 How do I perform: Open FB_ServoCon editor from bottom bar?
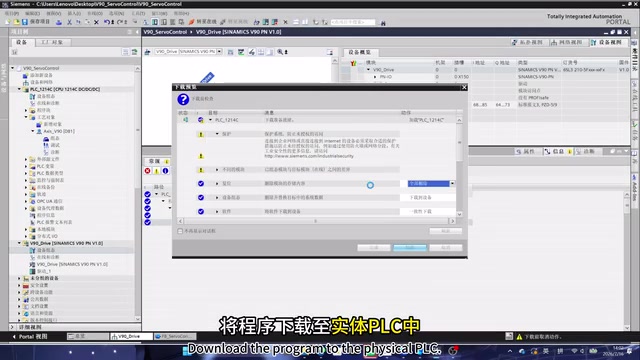point(175,337)
